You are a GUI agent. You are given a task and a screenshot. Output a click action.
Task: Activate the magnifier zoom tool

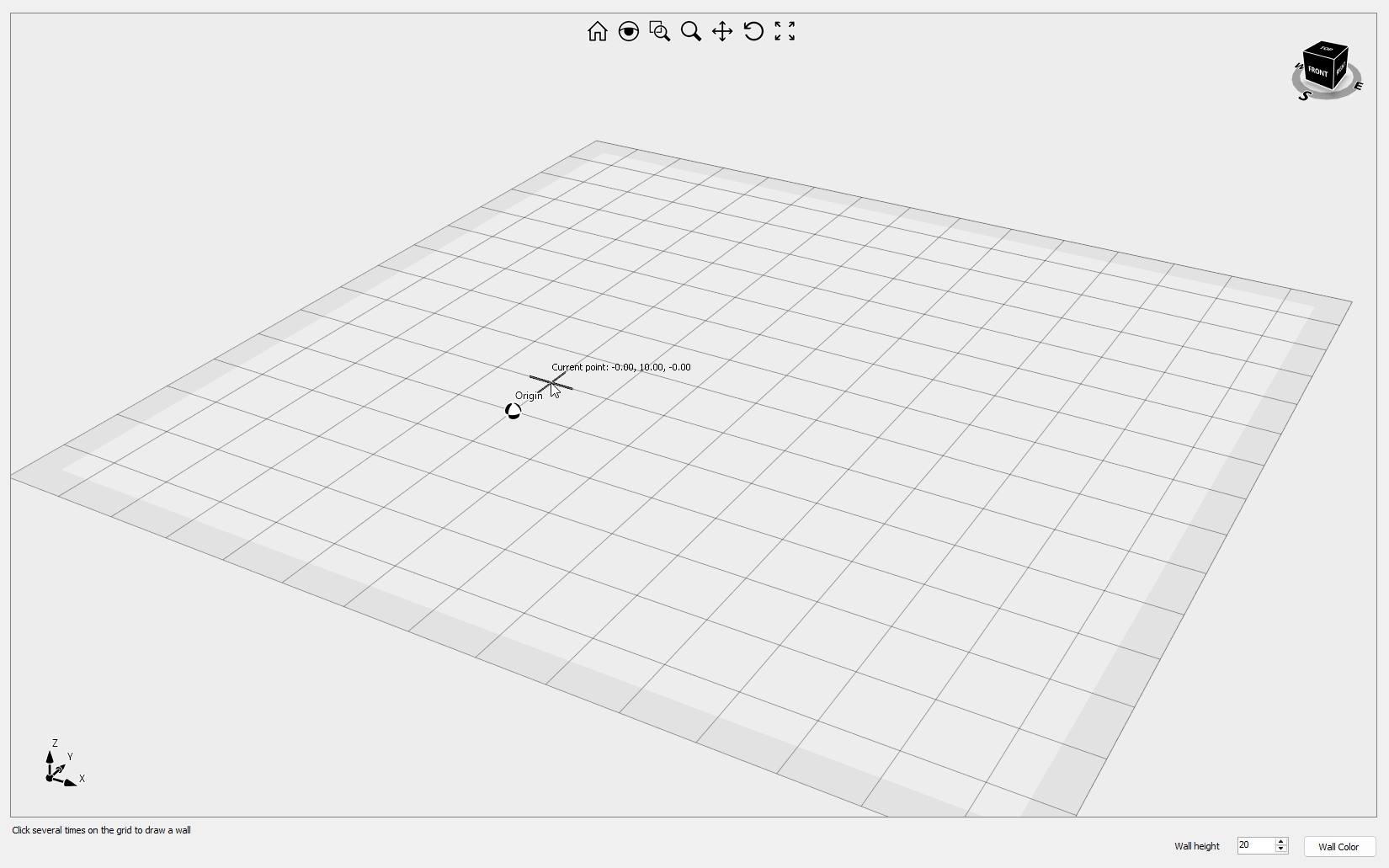690,31
